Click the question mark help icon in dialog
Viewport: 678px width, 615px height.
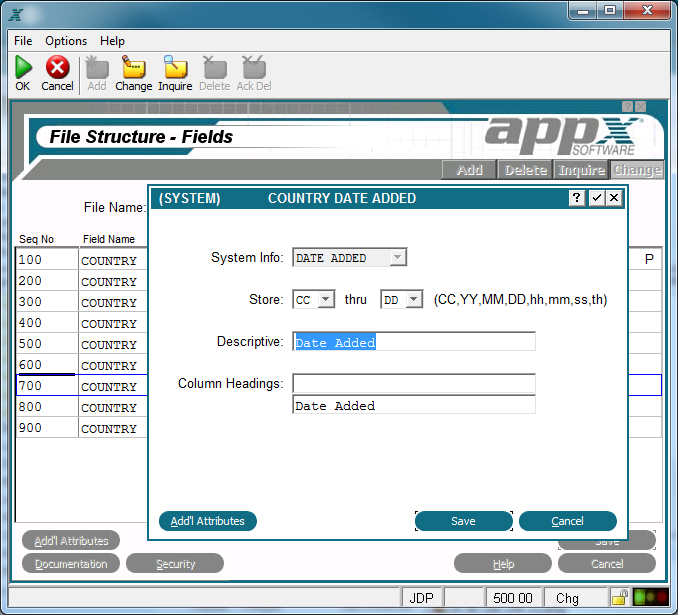click(x=577, y=198)
